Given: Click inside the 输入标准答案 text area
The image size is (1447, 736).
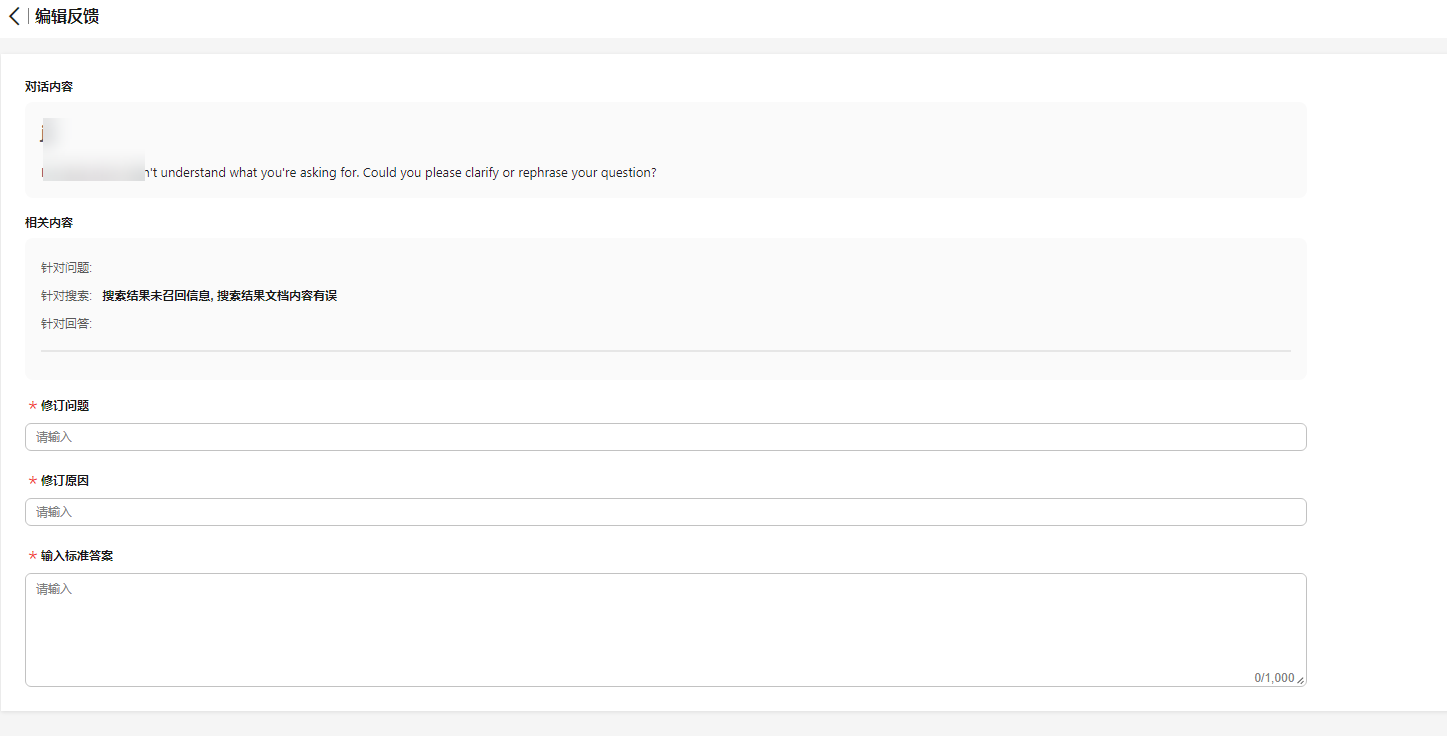Looking at the screenshot, I should pyautogui.click(x=665, y=630).
